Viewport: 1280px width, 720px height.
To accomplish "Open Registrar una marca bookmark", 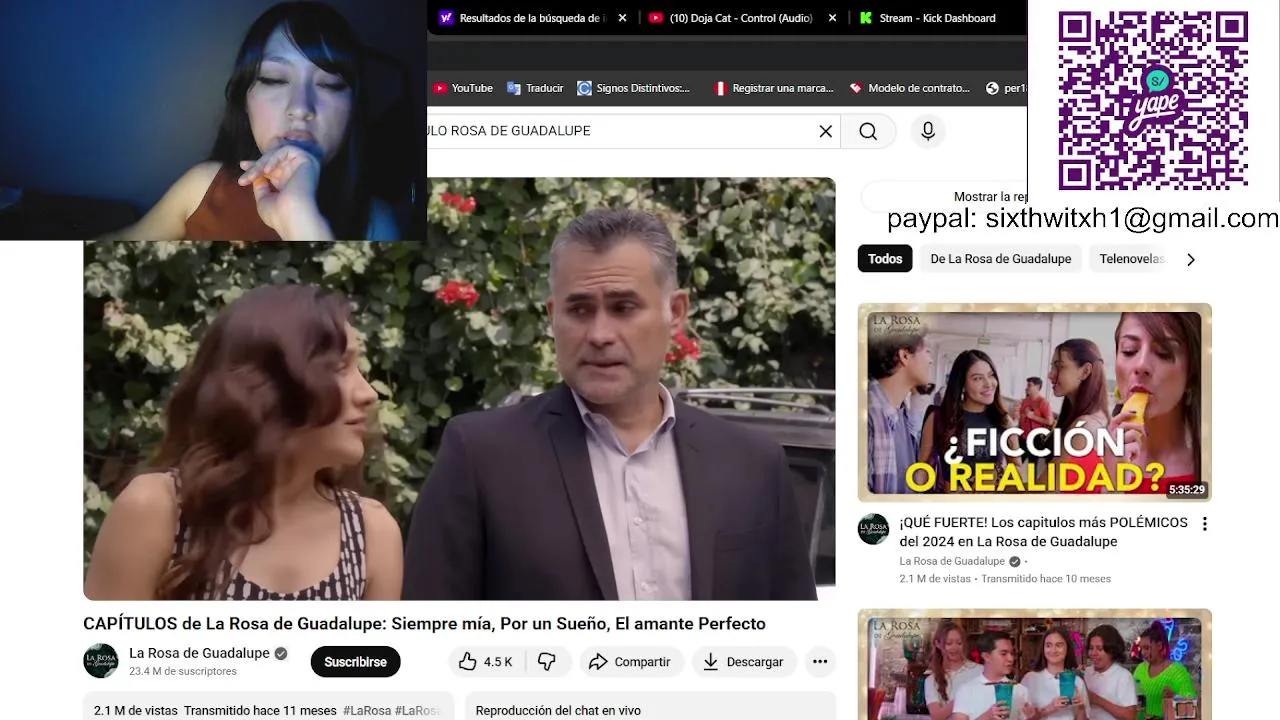I will coord(773,88).
